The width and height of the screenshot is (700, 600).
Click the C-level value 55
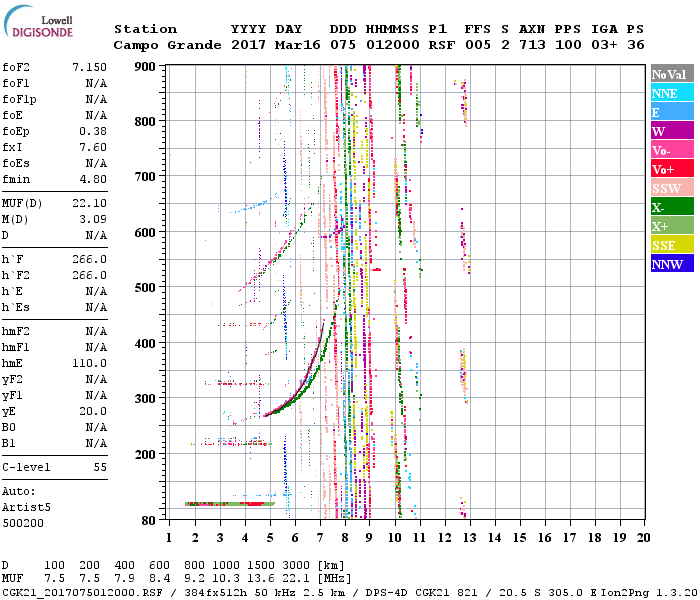(x=100, y=467)
